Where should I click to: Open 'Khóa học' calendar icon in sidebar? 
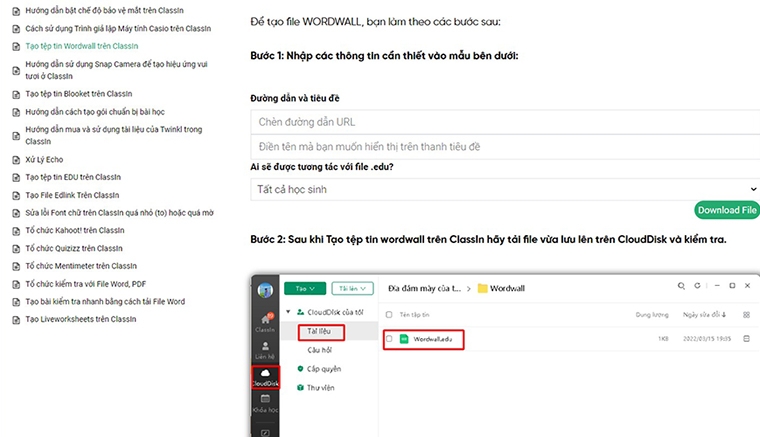pos(265,403)
